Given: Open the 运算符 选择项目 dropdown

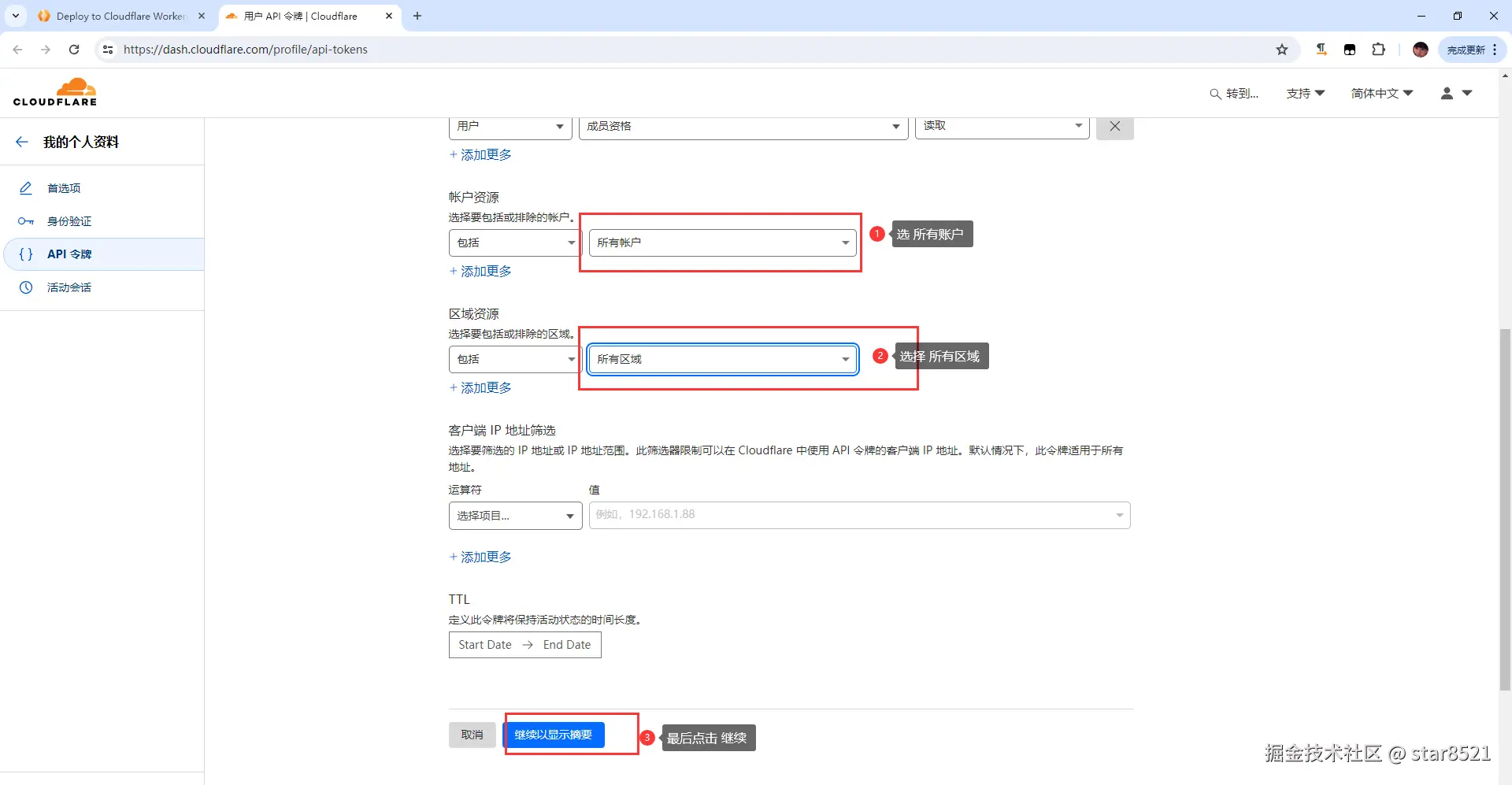Looking at the screenshot, I should (x=515, y=516).
